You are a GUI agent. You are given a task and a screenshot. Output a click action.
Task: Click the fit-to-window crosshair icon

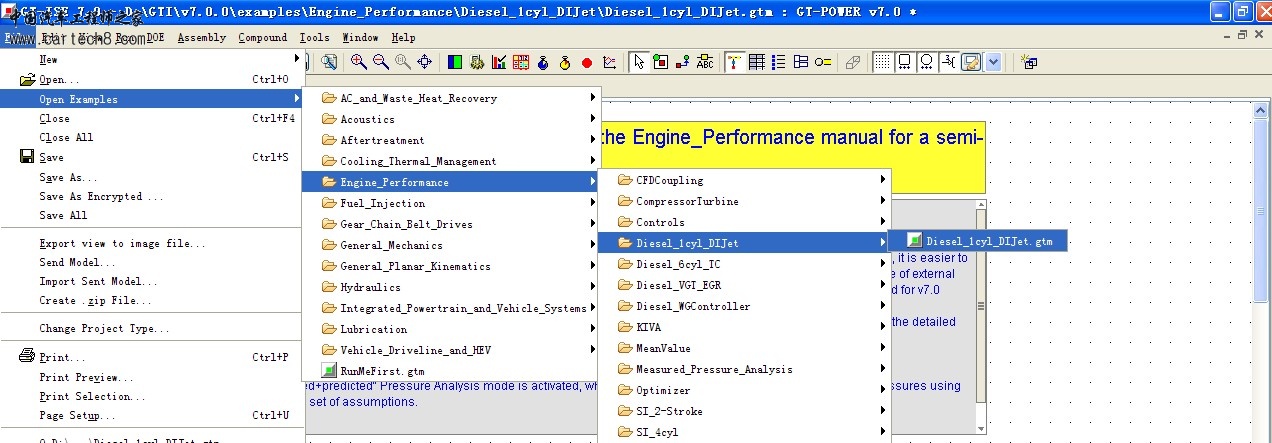click(424, 62)
